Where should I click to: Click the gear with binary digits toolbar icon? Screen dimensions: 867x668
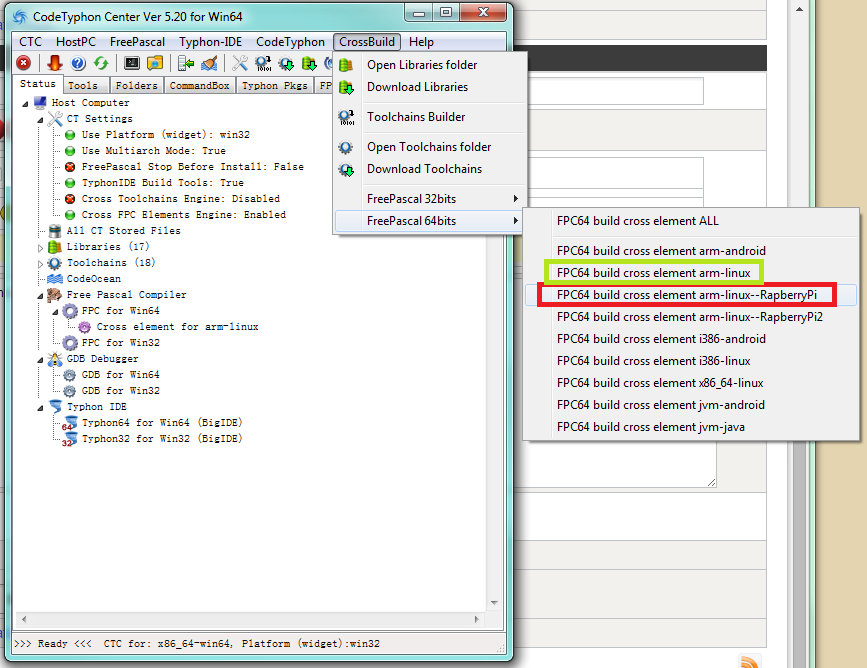pos(263,63)
